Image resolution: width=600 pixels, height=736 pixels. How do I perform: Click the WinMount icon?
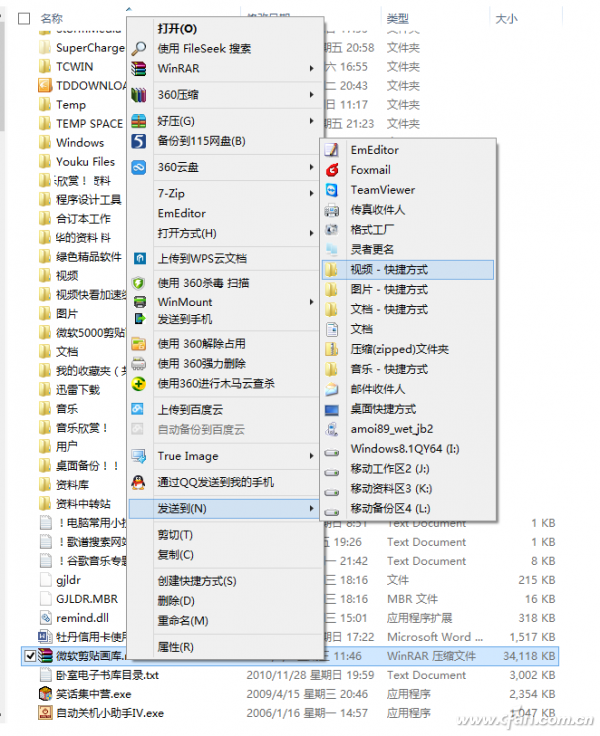click(x=139, y=302)
